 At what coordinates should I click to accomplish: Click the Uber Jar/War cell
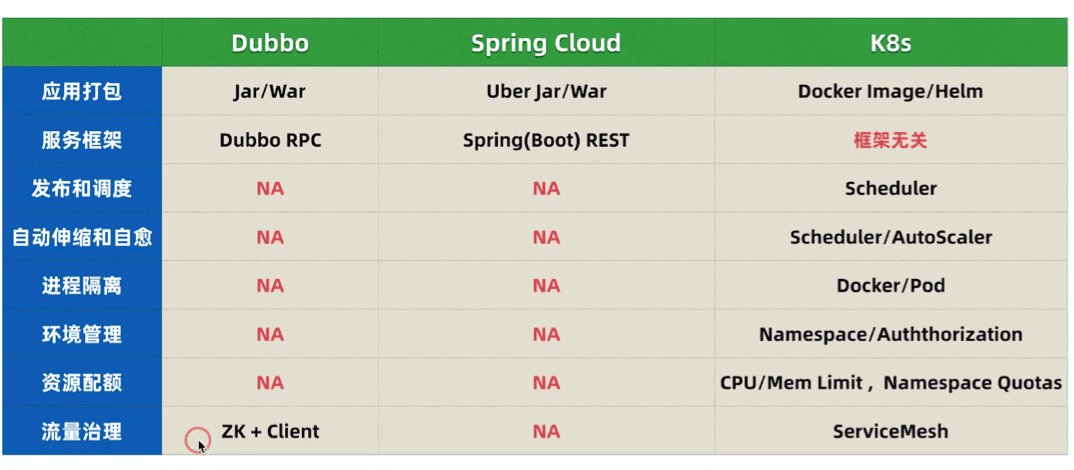pyautogui.click(x=546, y=92)
